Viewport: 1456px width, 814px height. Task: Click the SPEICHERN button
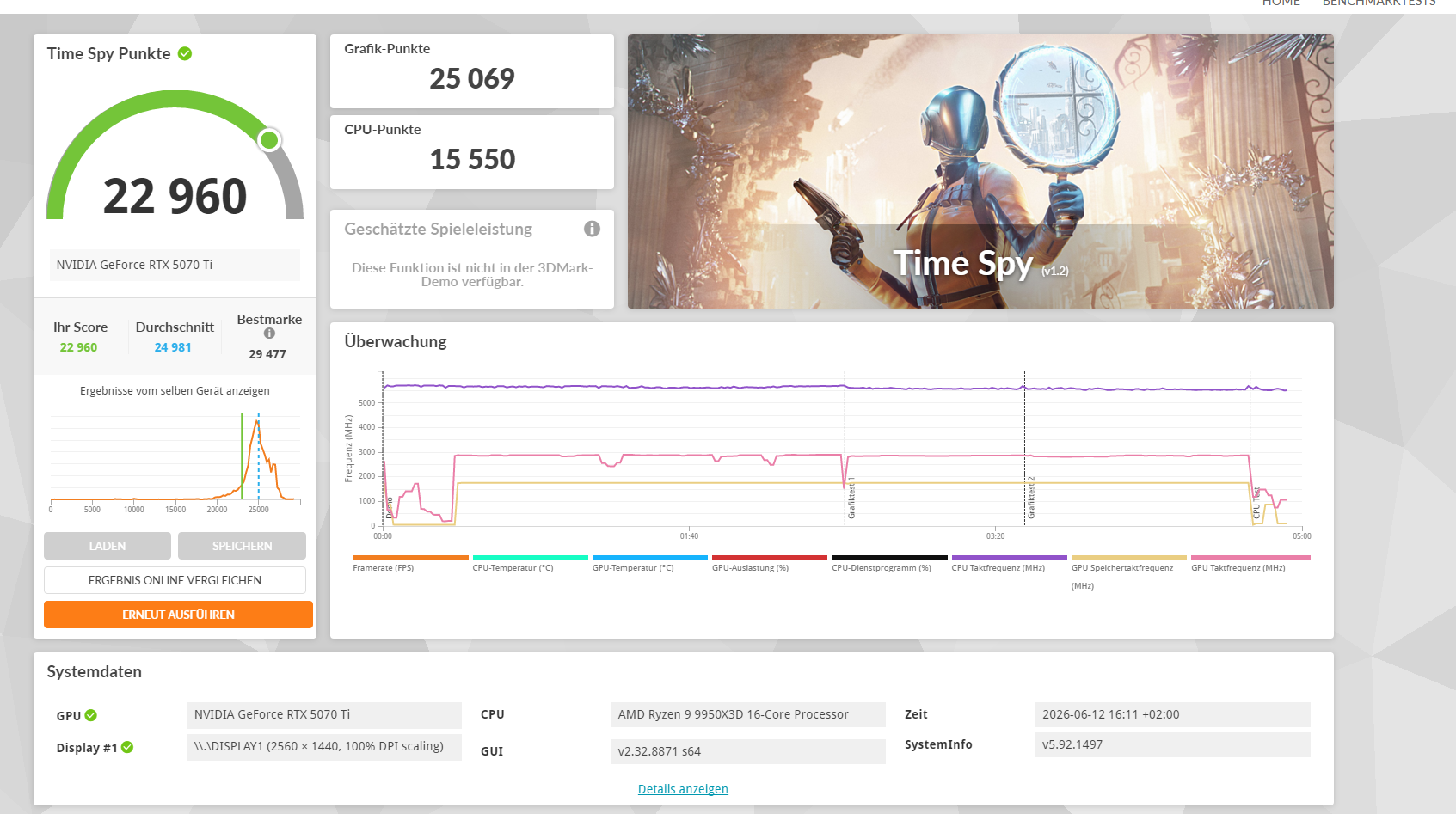tap(242, 546)
